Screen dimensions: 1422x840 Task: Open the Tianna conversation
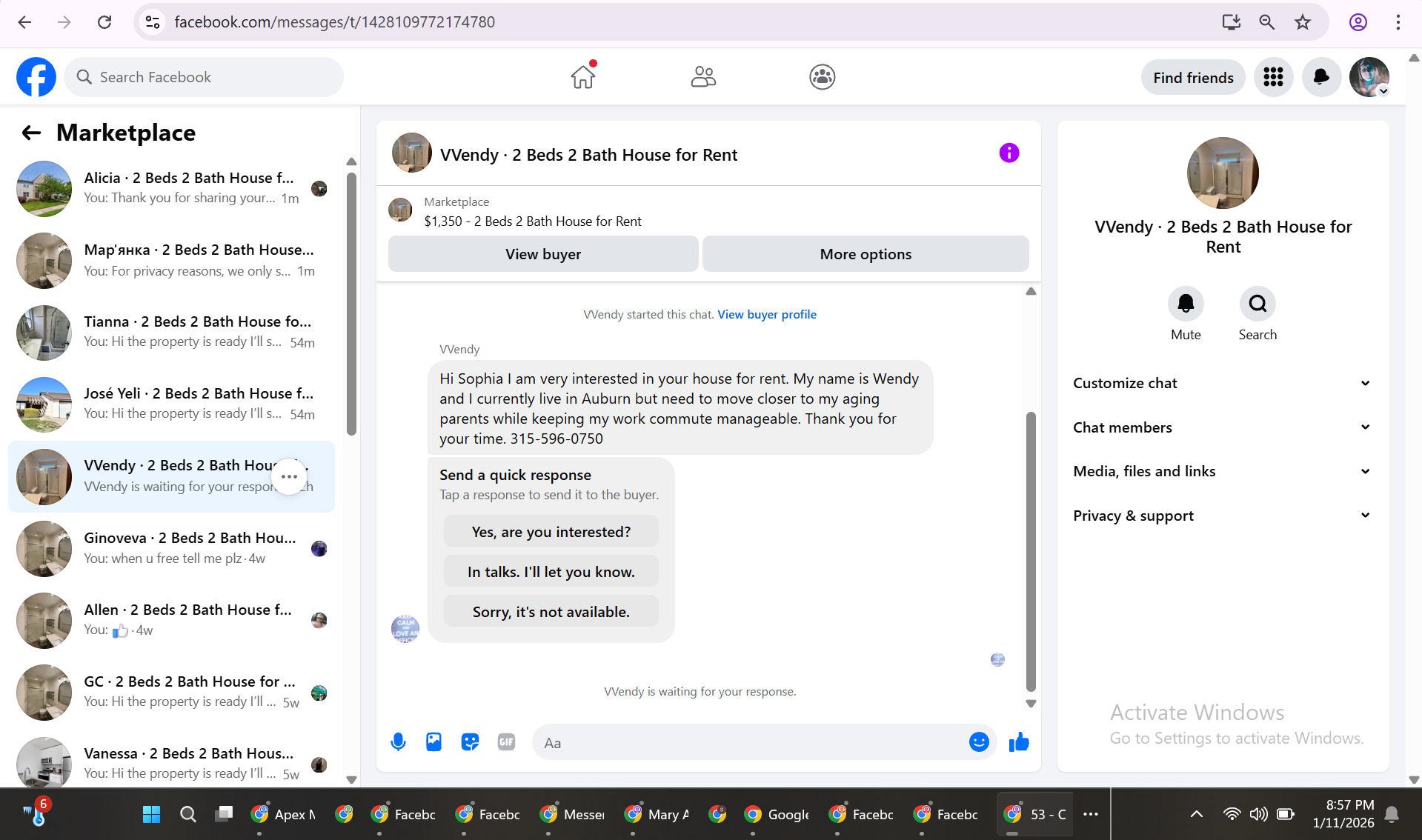172,332
